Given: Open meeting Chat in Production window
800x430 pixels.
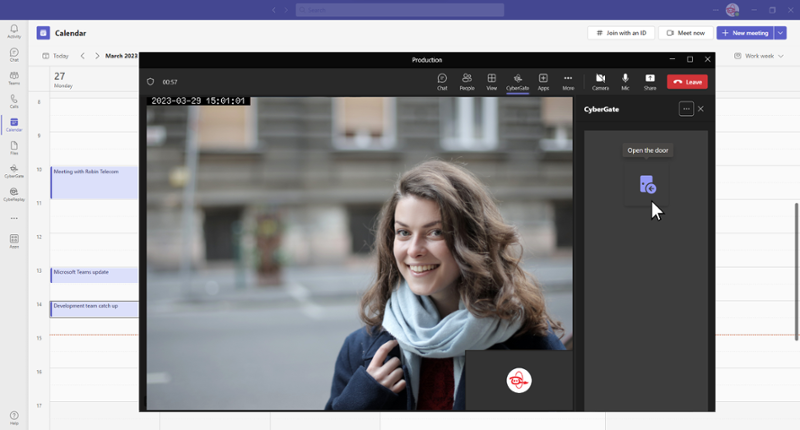Looking at the screenshot, I should 442,82.
